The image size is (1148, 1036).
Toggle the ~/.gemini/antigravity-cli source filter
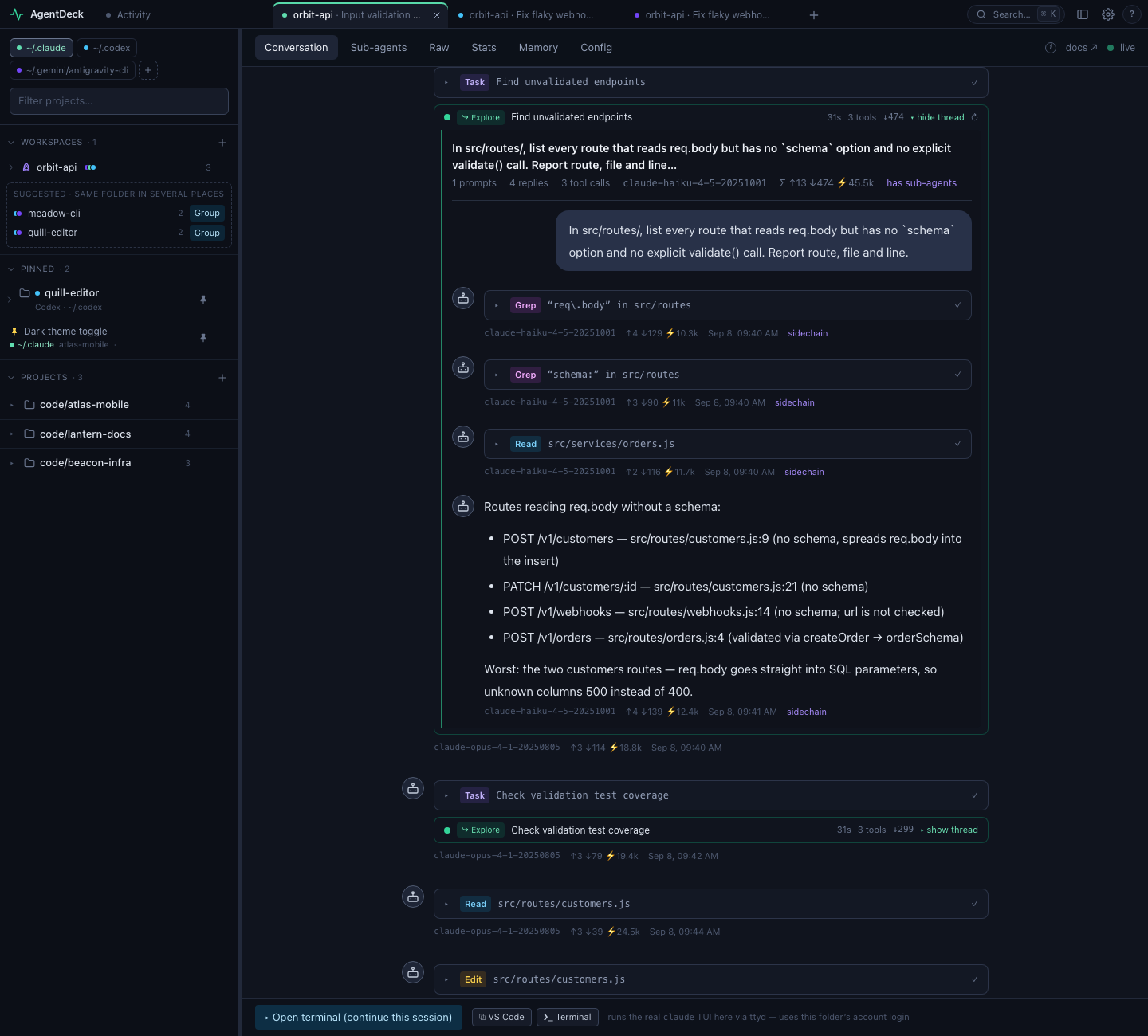[73, 70]
